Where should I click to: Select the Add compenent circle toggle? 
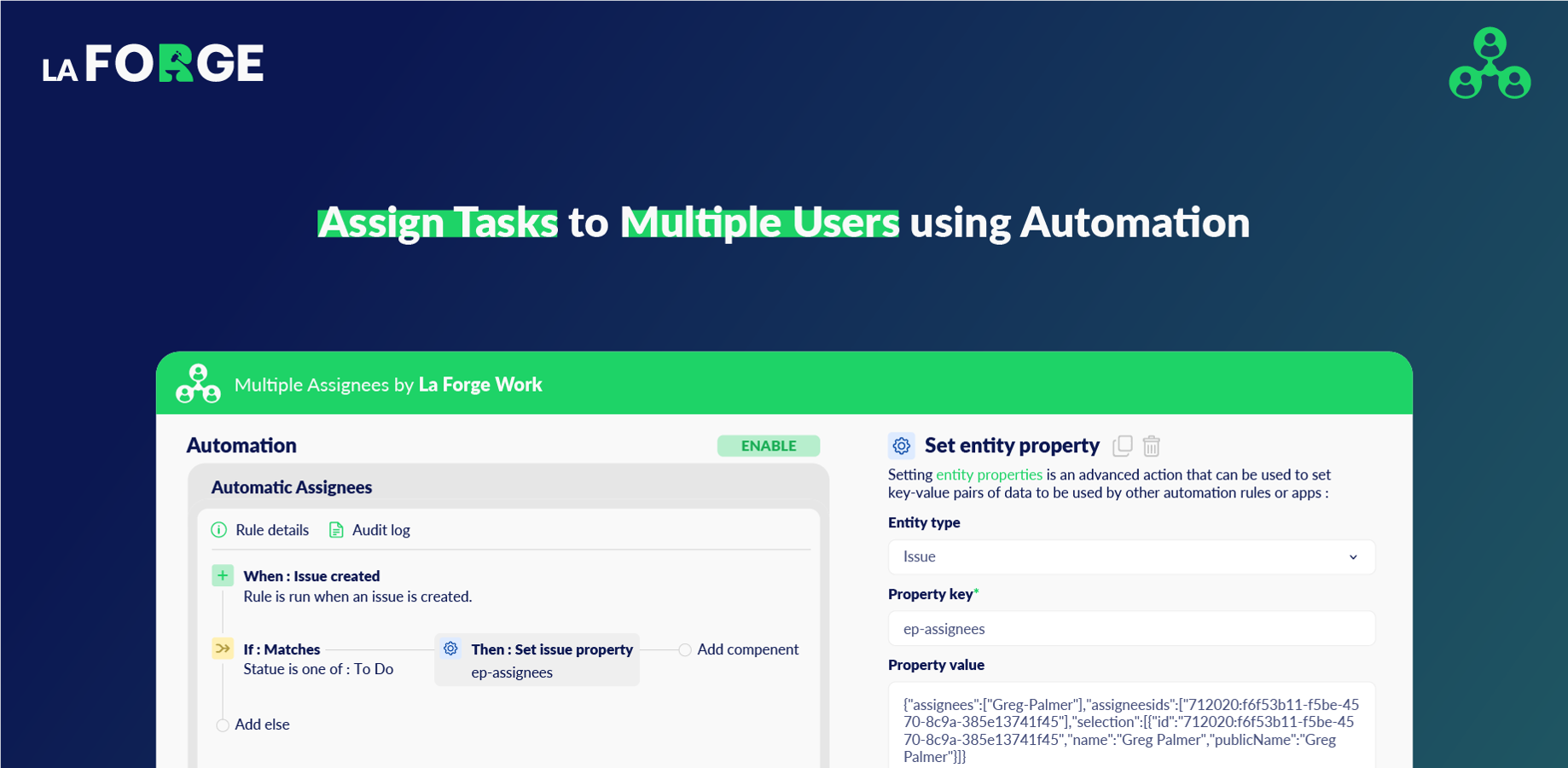(x=685, y=649)
